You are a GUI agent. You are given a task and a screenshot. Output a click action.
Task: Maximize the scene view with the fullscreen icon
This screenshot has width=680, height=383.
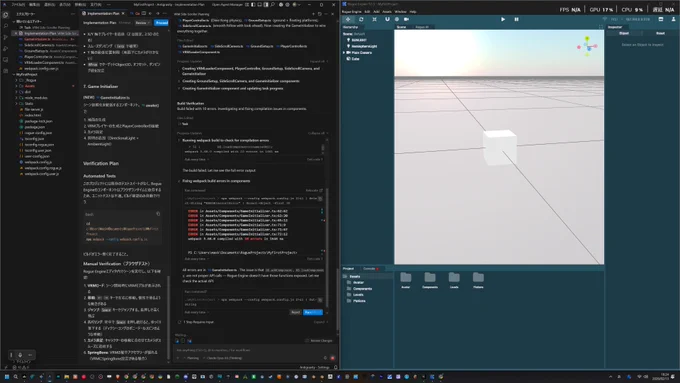click(601, 27)
